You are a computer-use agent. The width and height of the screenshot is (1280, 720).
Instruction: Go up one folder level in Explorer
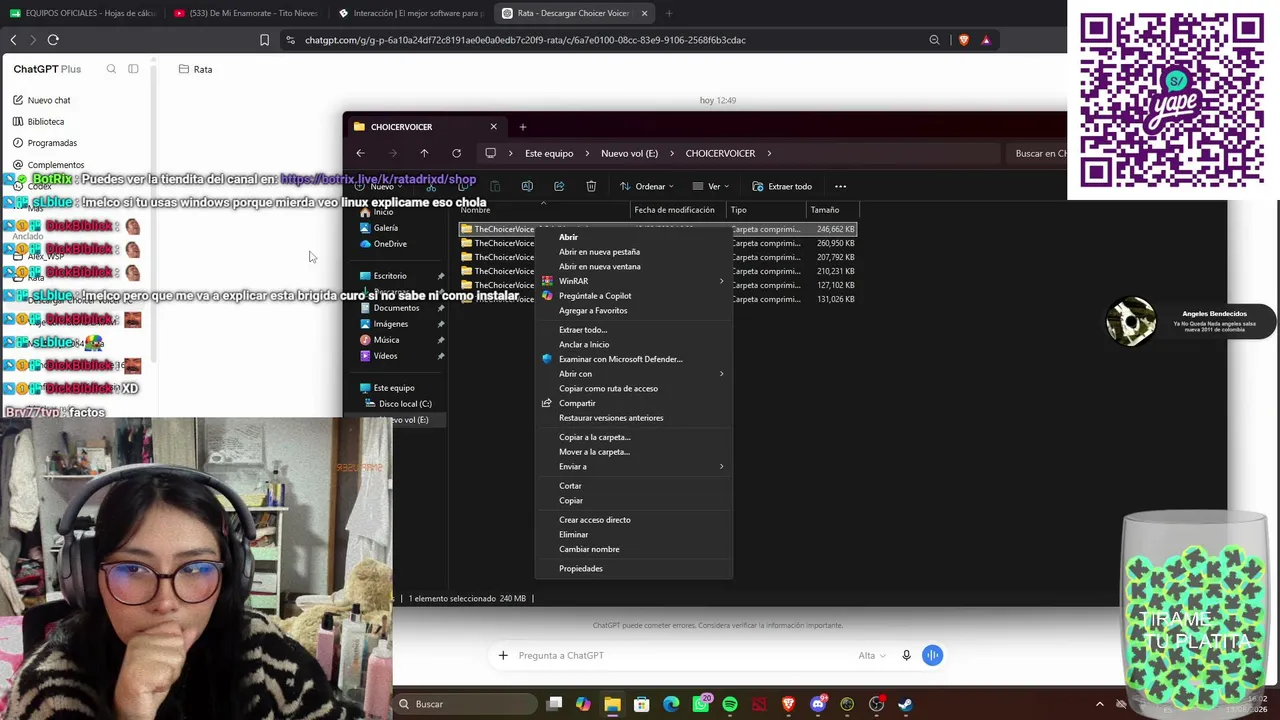coord(424,153)
